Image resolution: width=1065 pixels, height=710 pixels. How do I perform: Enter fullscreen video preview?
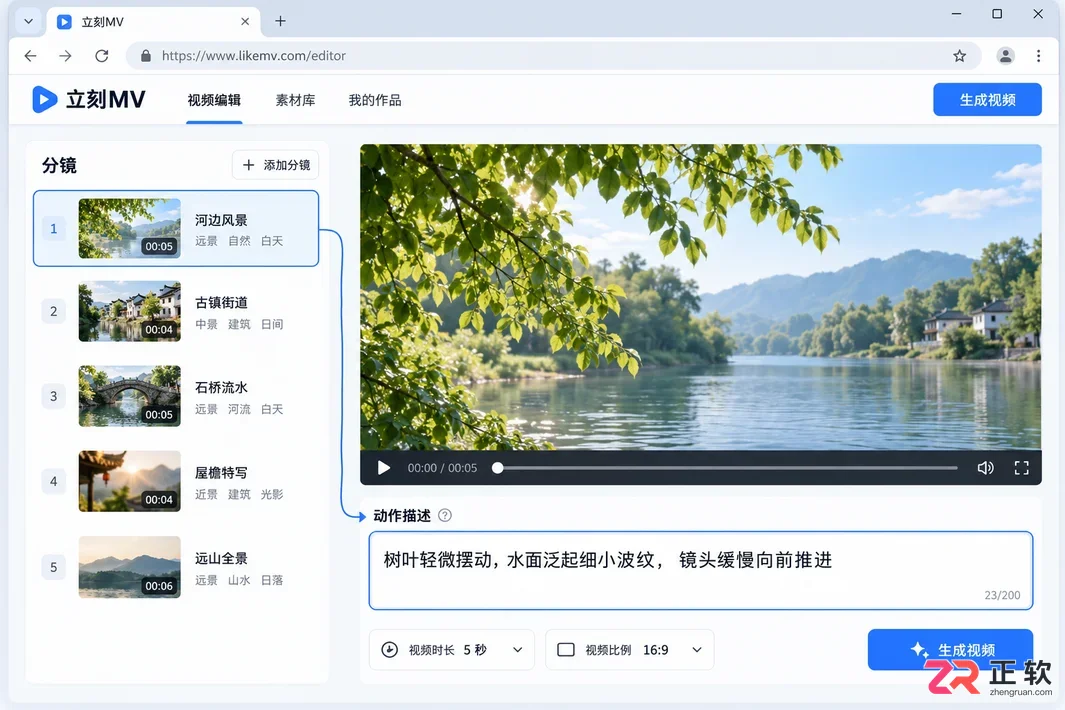[x=1021, y=468]
